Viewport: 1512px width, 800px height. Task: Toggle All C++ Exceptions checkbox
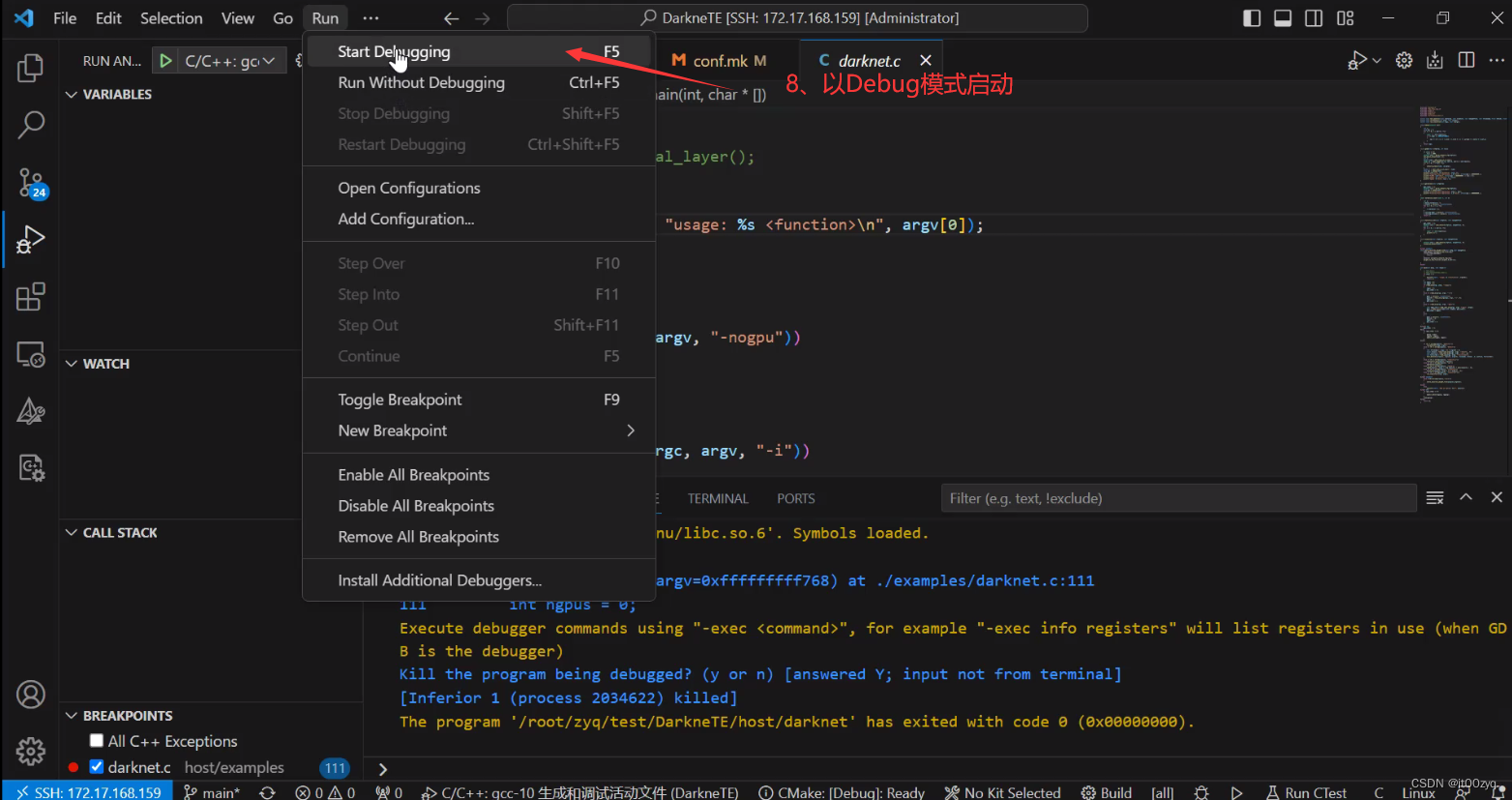(97, 740)
